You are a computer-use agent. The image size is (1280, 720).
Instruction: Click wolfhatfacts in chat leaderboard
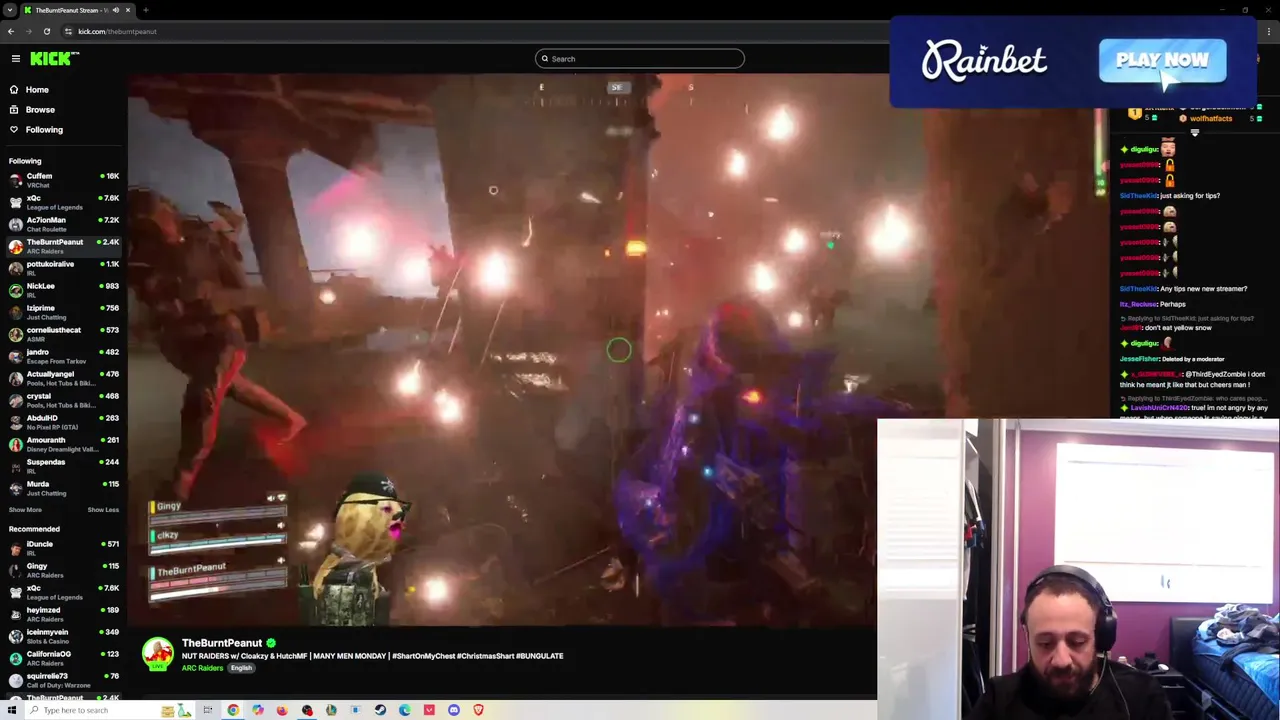(1210, 118)
